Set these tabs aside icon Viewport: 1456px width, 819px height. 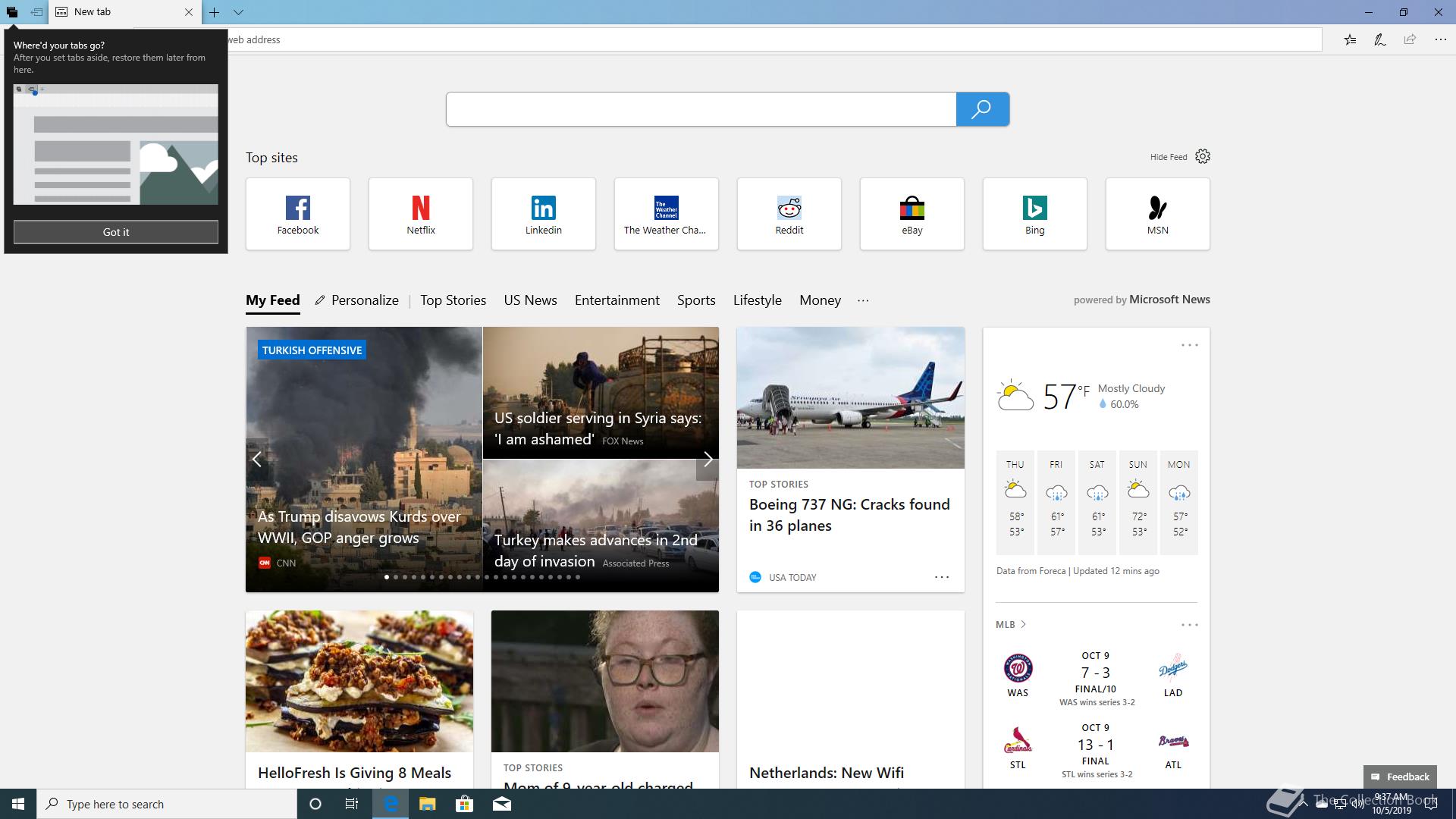tap(36, 12)
